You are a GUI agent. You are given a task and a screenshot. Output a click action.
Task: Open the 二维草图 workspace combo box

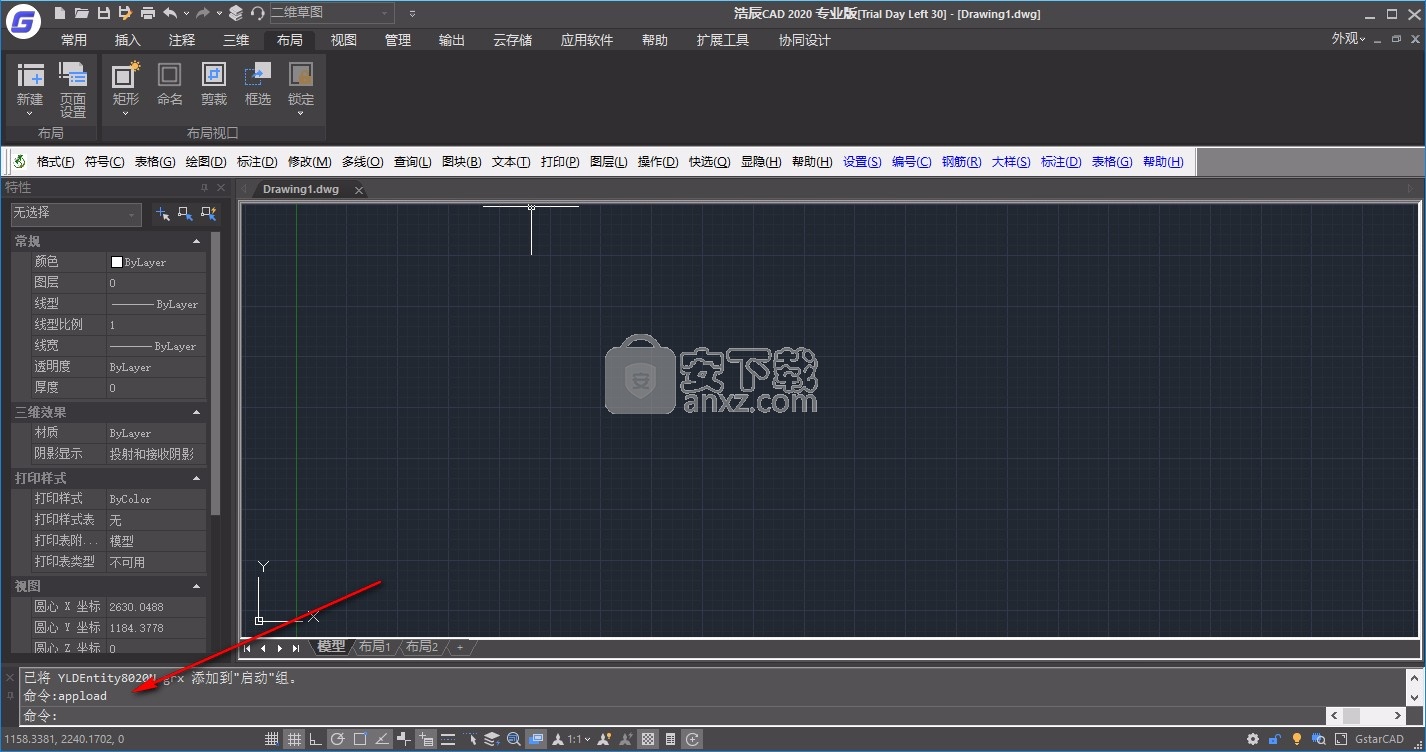point(331,13)
